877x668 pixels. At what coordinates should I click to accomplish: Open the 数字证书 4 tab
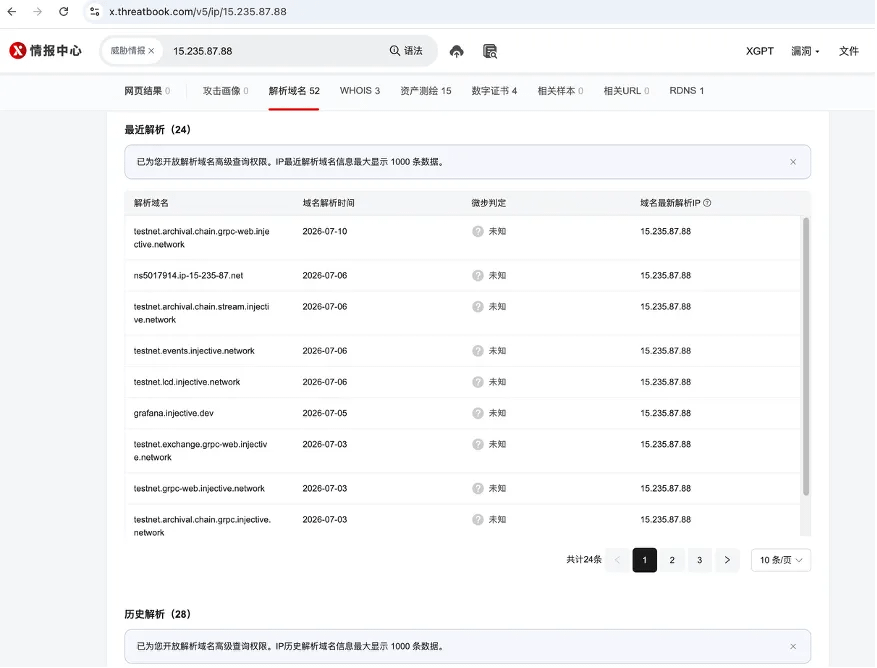click(494, 91)
